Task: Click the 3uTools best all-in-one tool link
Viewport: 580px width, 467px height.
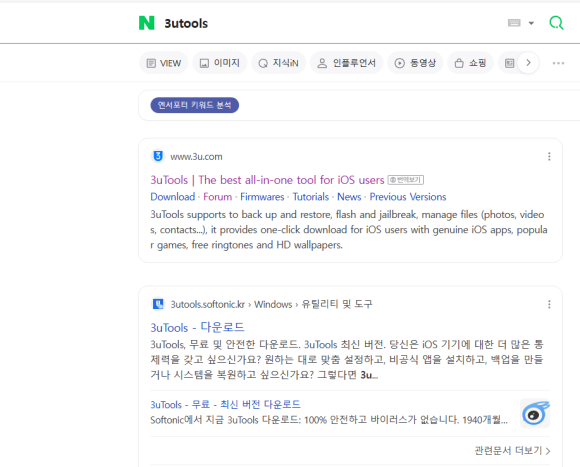Action: pos(267,180)
